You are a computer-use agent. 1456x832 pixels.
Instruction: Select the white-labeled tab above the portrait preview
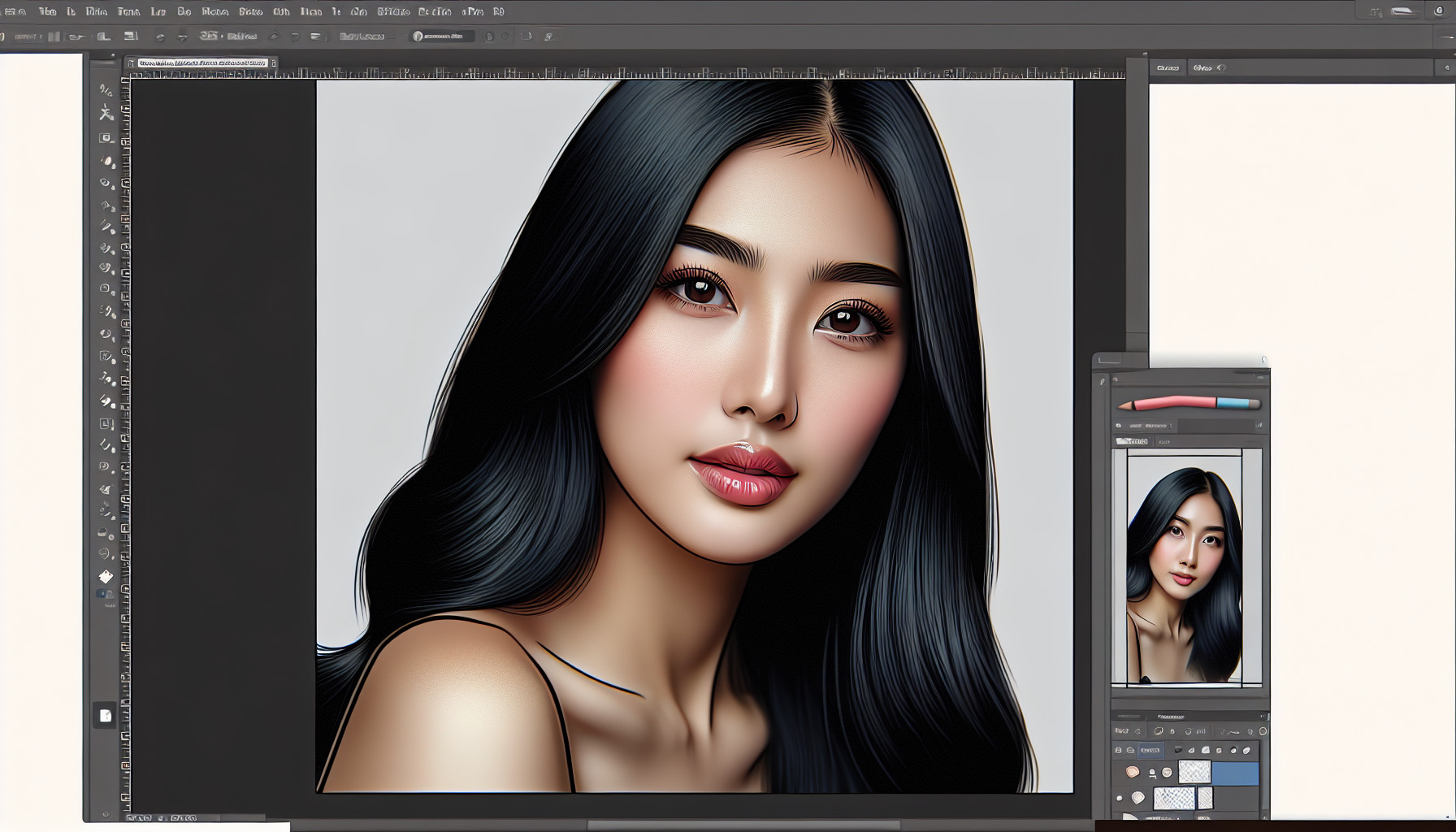1132,441
